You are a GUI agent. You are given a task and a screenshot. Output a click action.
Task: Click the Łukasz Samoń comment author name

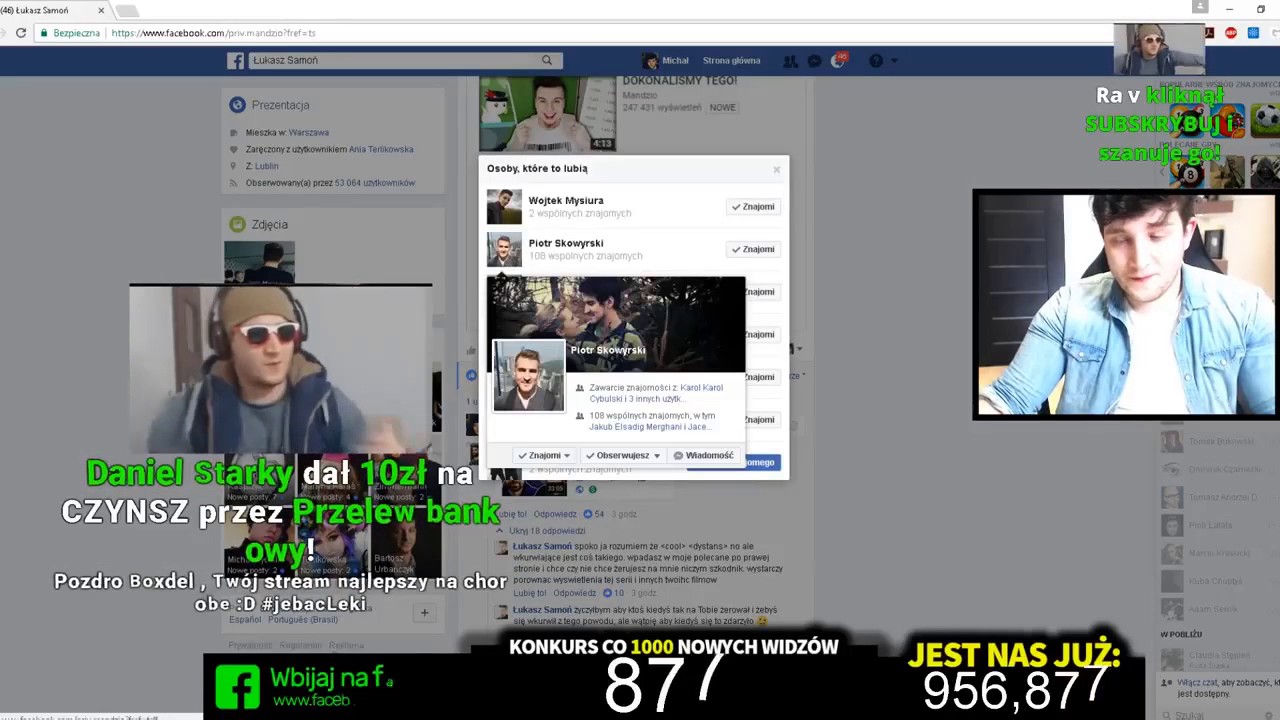[x=542, y=547]
